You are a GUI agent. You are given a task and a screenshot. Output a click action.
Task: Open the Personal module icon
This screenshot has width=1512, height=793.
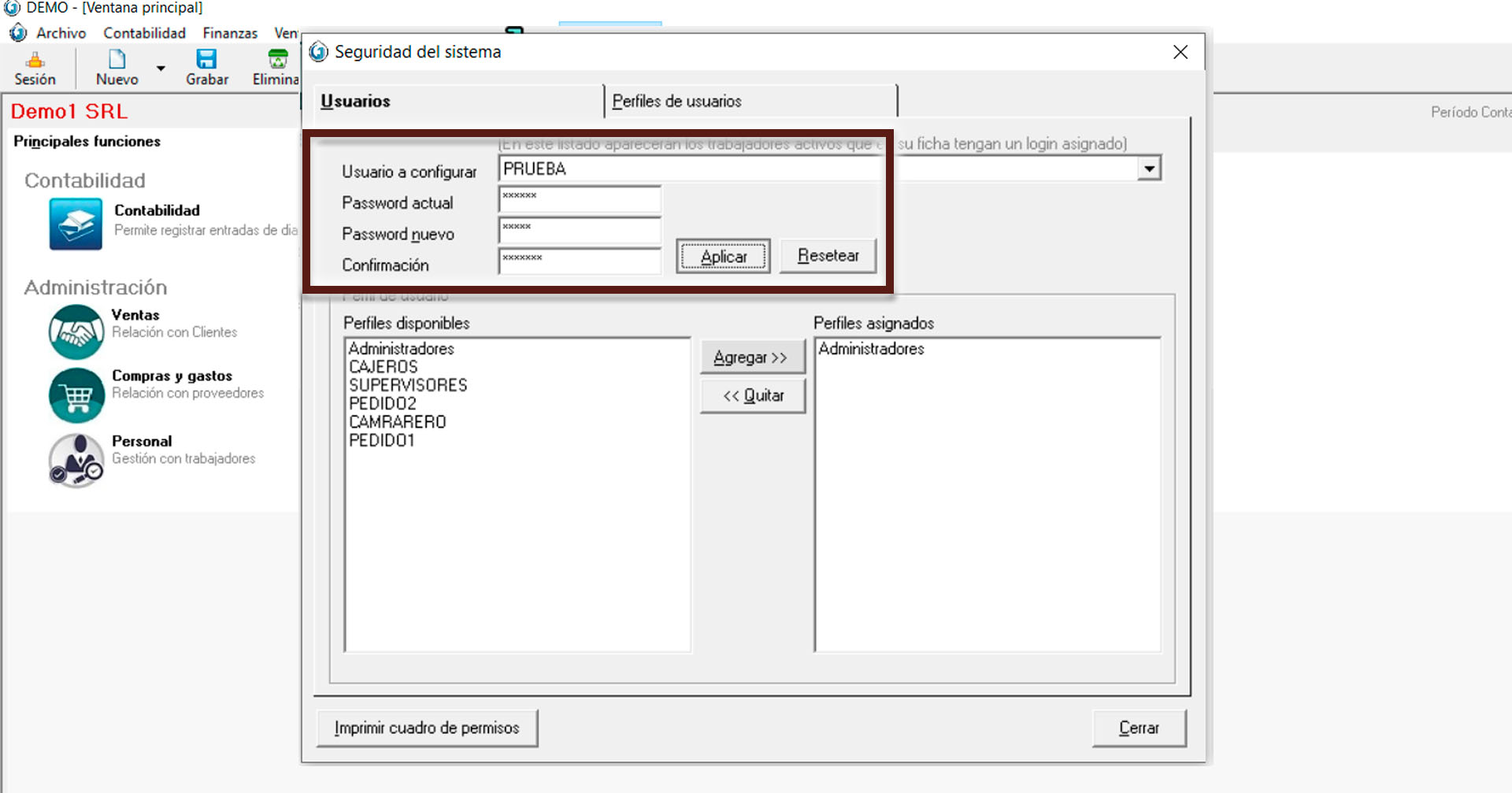(x=76, y=461)
